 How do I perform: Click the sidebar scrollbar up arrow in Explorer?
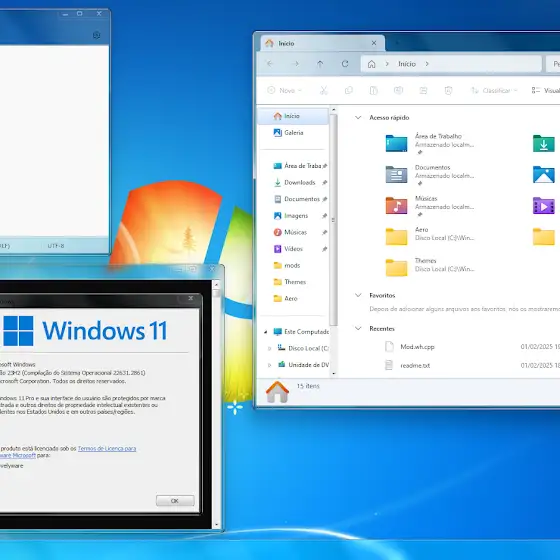pyautogui.click(x=334, y=110)
